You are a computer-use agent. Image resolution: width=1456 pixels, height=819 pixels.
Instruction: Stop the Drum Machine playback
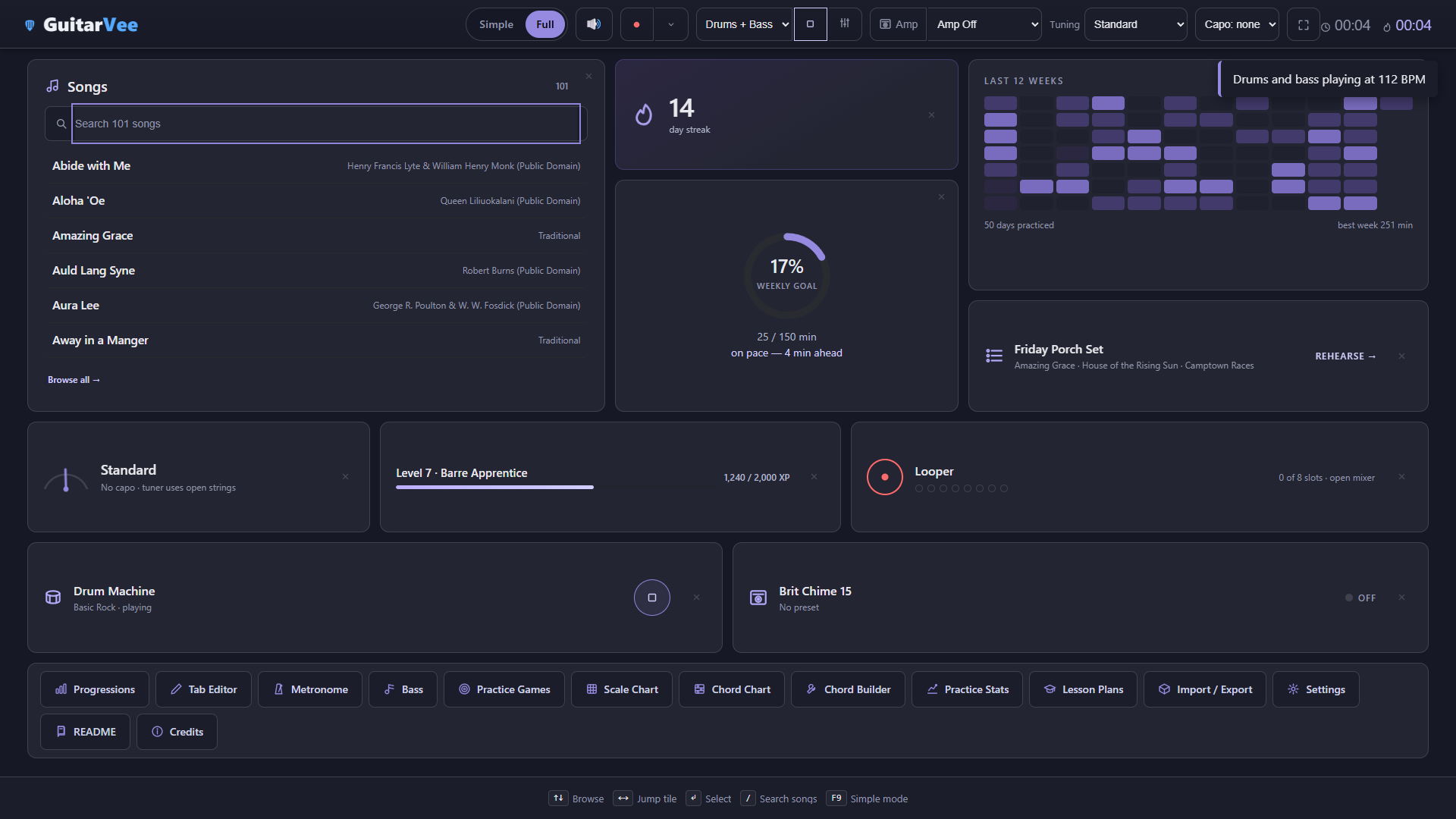[651, 598]
